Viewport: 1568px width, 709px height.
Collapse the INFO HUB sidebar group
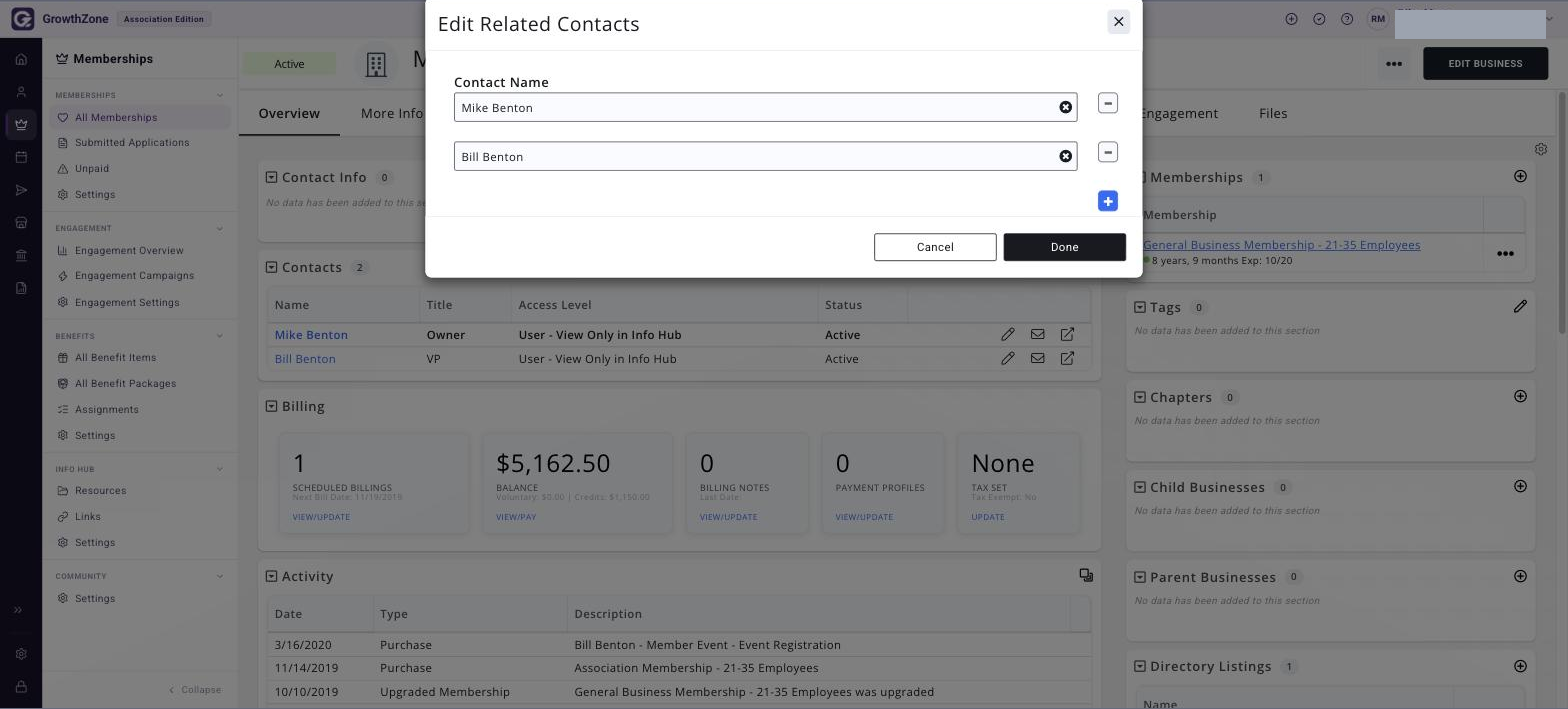[x=220, y=469]
